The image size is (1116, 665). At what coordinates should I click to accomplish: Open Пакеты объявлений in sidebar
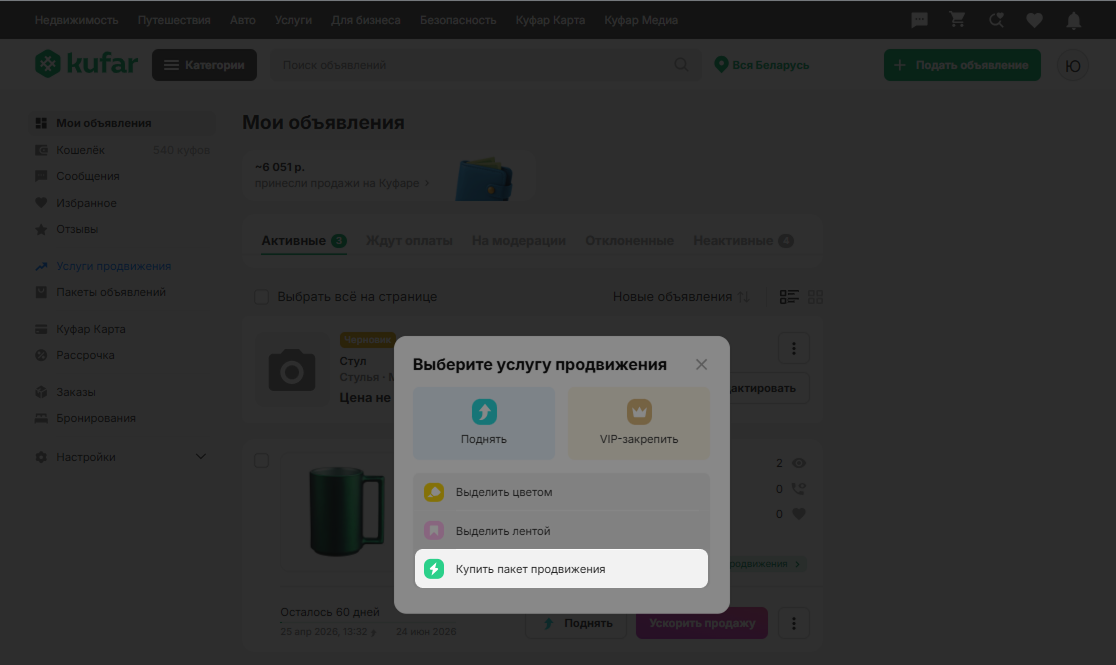[110, 292]
